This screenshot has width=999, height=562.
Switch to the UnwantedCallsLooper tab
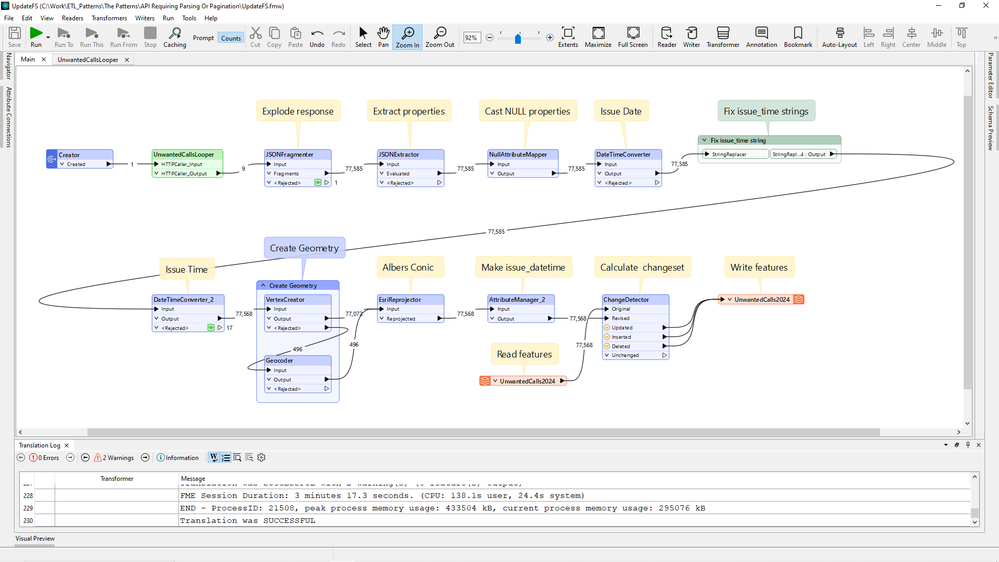click(87, 60)
